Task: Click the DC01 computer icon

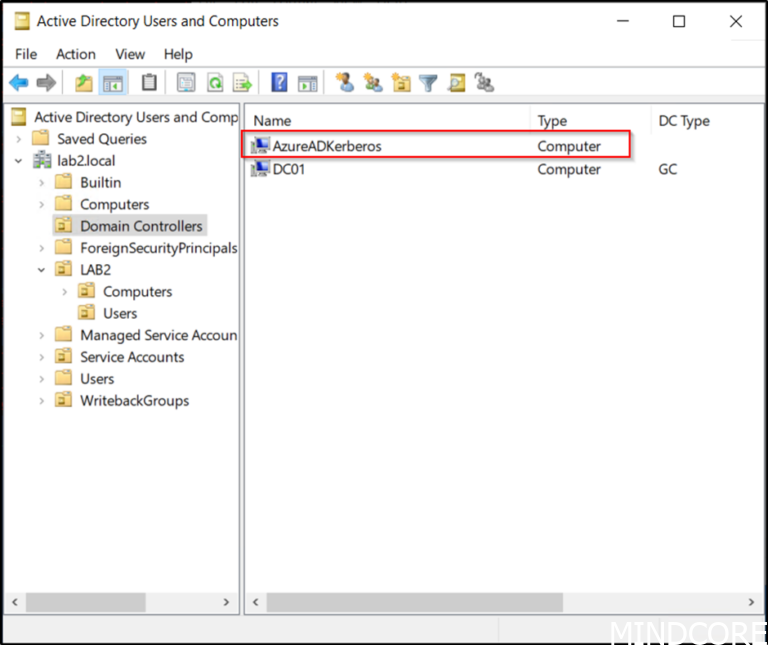Action: coord(260,168)
